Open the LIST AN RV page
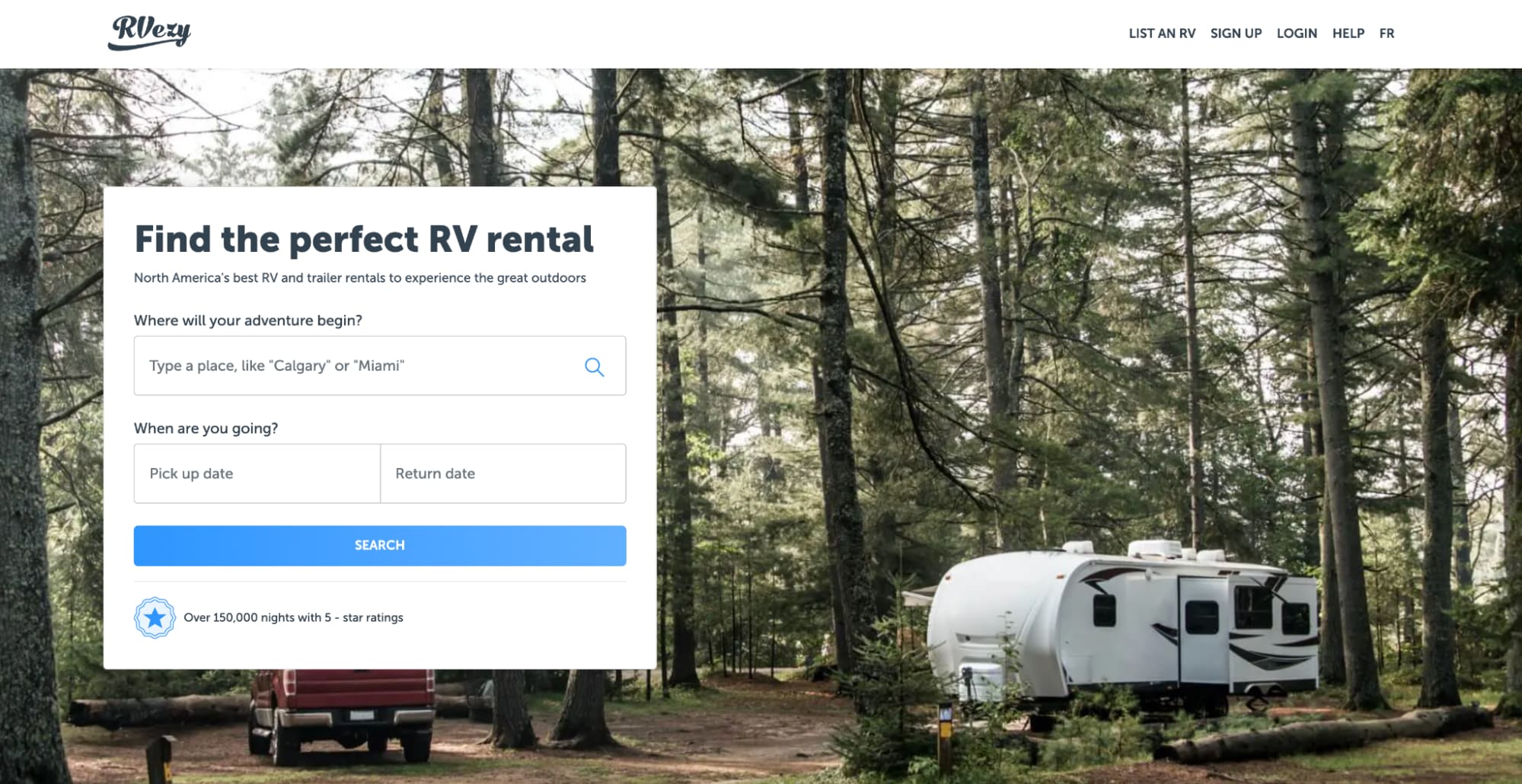The height and width of the screenshot is (784, 1522). 1162,33
